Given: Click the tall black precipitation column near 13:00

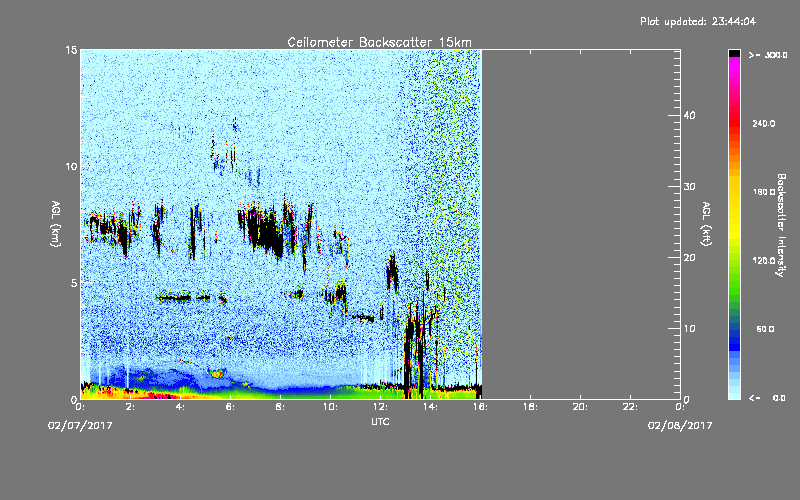Looking at the screenshot, I should [409, 352].
